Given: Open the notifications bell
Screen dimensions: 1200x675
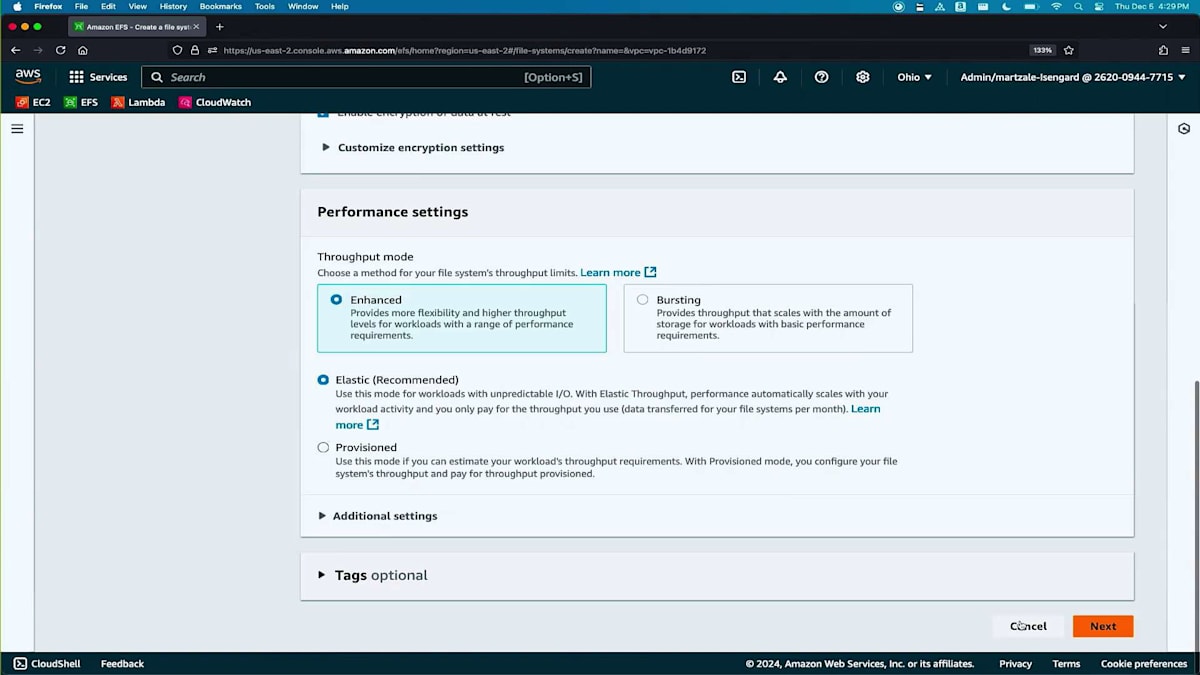Looking at the screenshot, I should (x=780, y=77).
